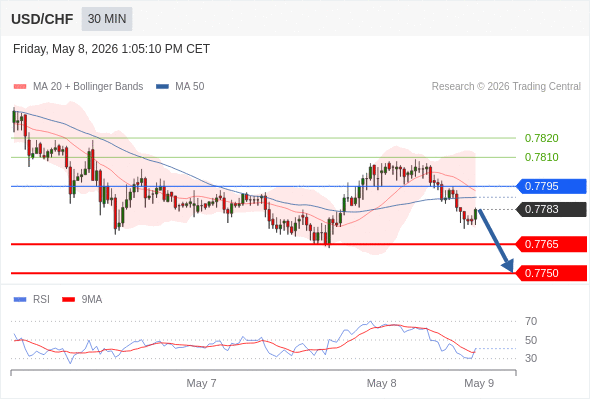Click the 9MA legend icon
This screenshot has height=400, width=590.
[68, 300]
